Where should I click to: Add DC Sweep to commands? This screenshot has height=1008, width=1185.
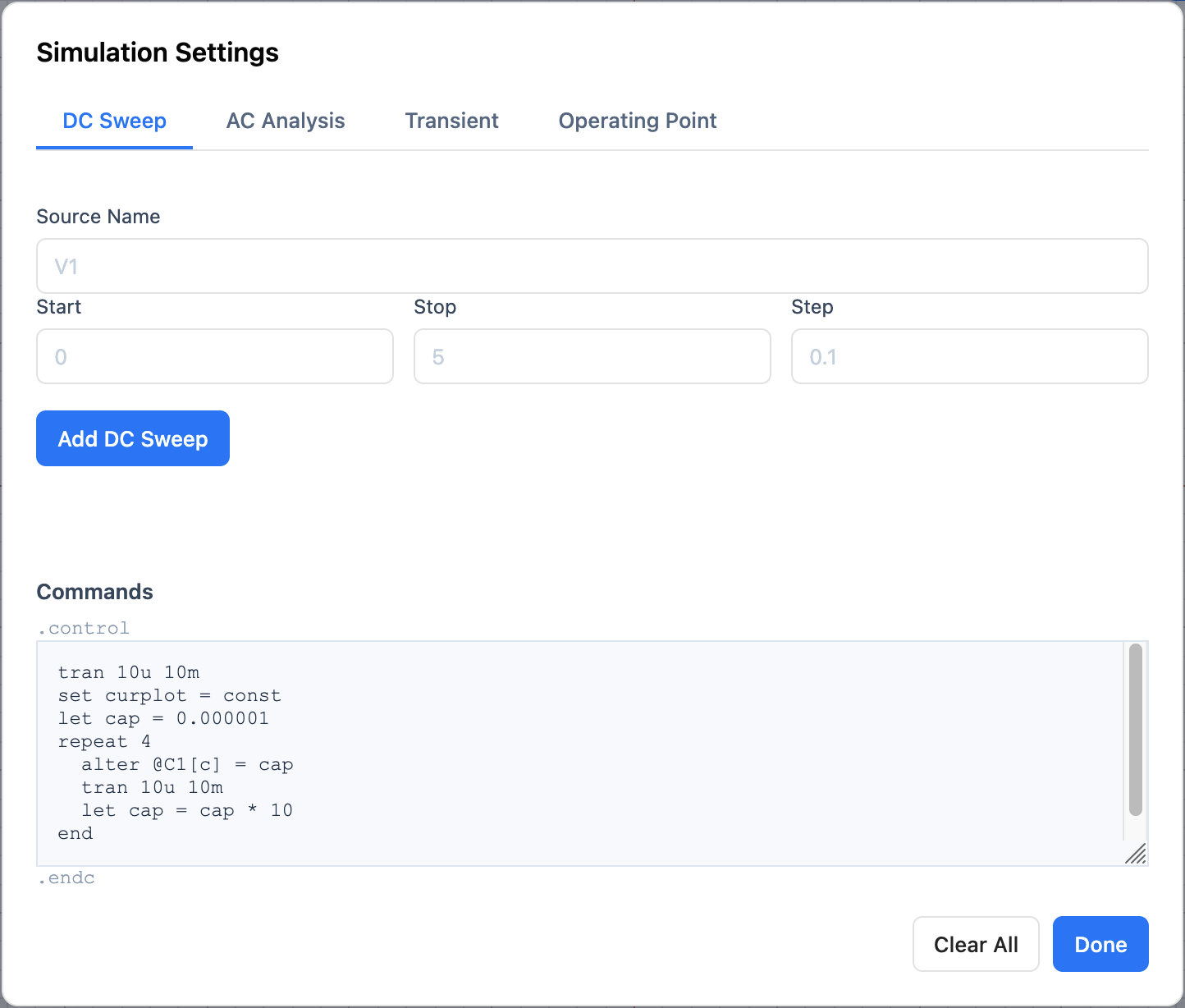pos(133,438)
